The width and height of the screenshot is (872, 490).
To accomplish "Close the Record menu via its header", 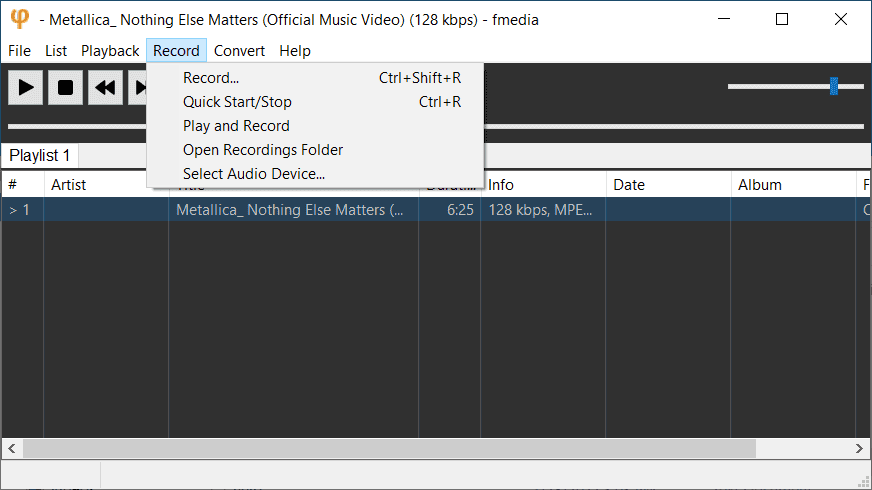I will pos(176,51).
